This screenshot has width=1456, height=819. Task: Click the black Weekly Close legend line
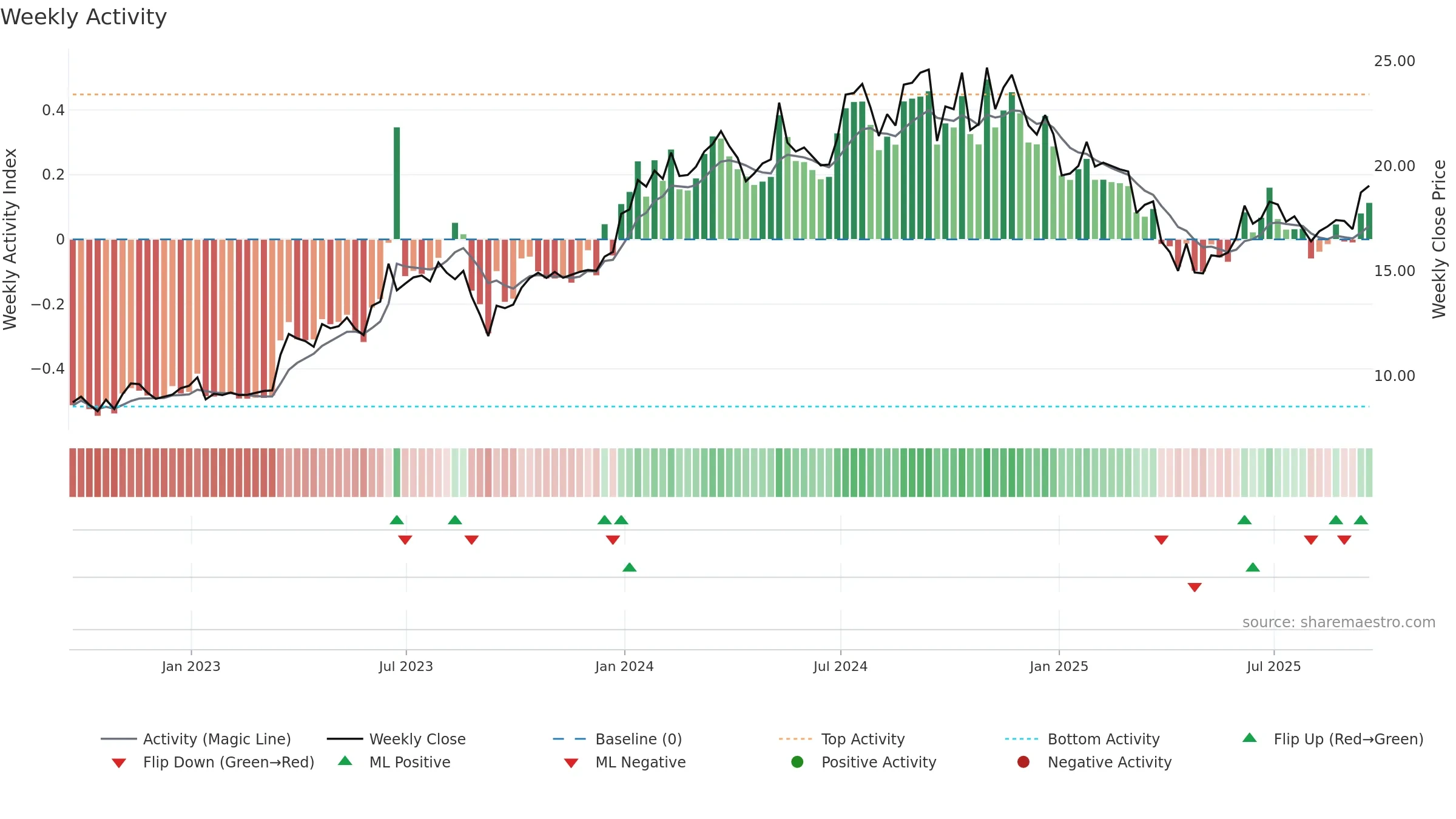pyautogui.click(x=345, y=739)
